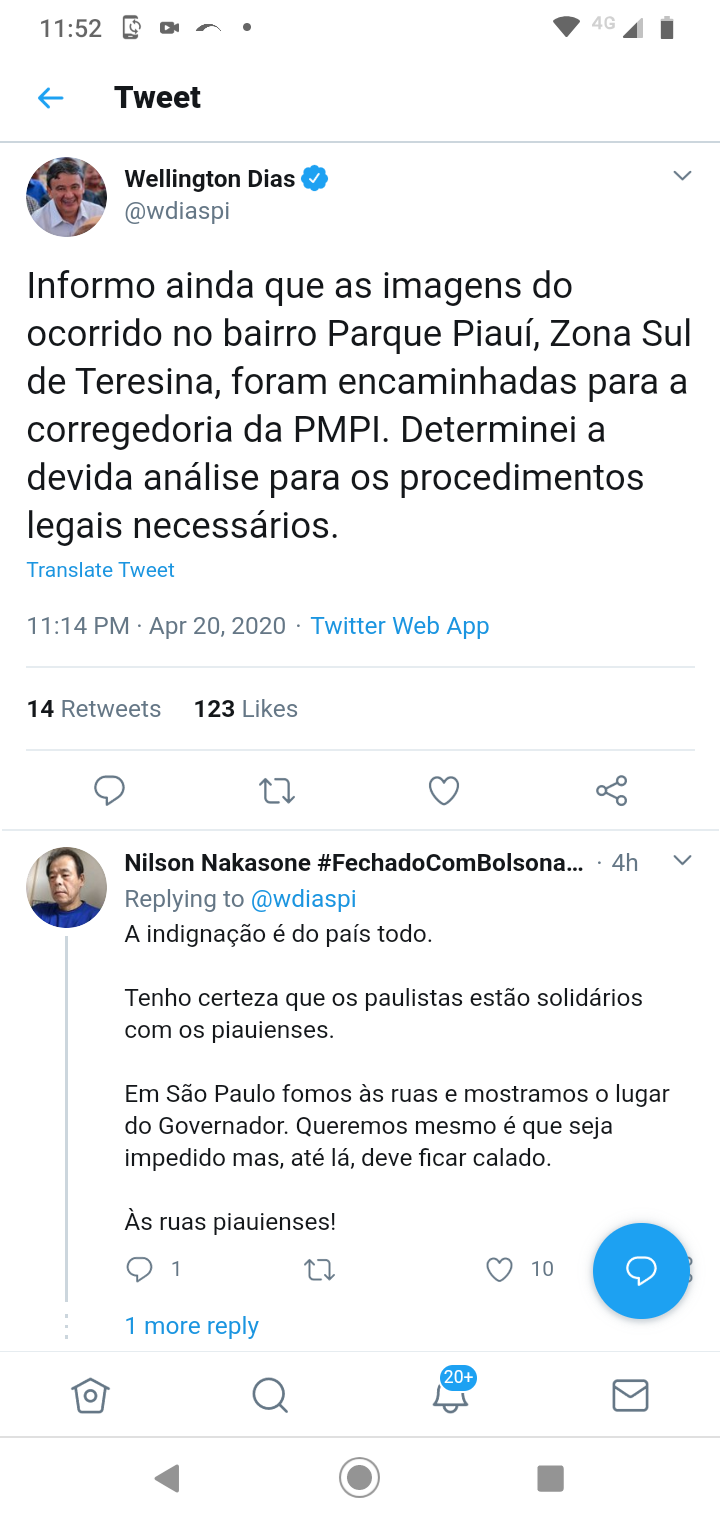The image size is (720, 1520).
Task: Open the Search tab
Action: coord(270,1395)
